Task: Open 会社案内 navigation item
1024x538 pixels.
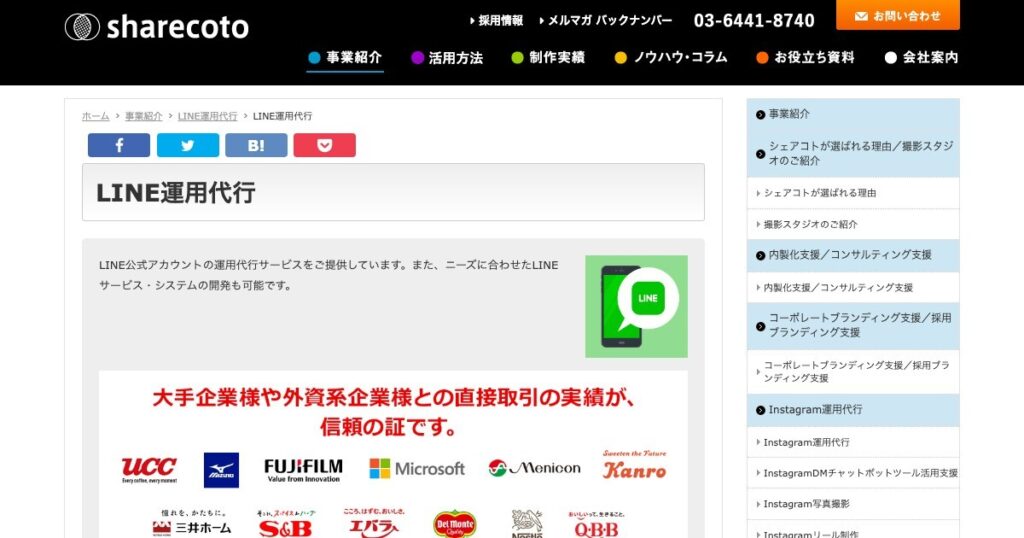Action: pyautogui.click(x=921, y=58)
